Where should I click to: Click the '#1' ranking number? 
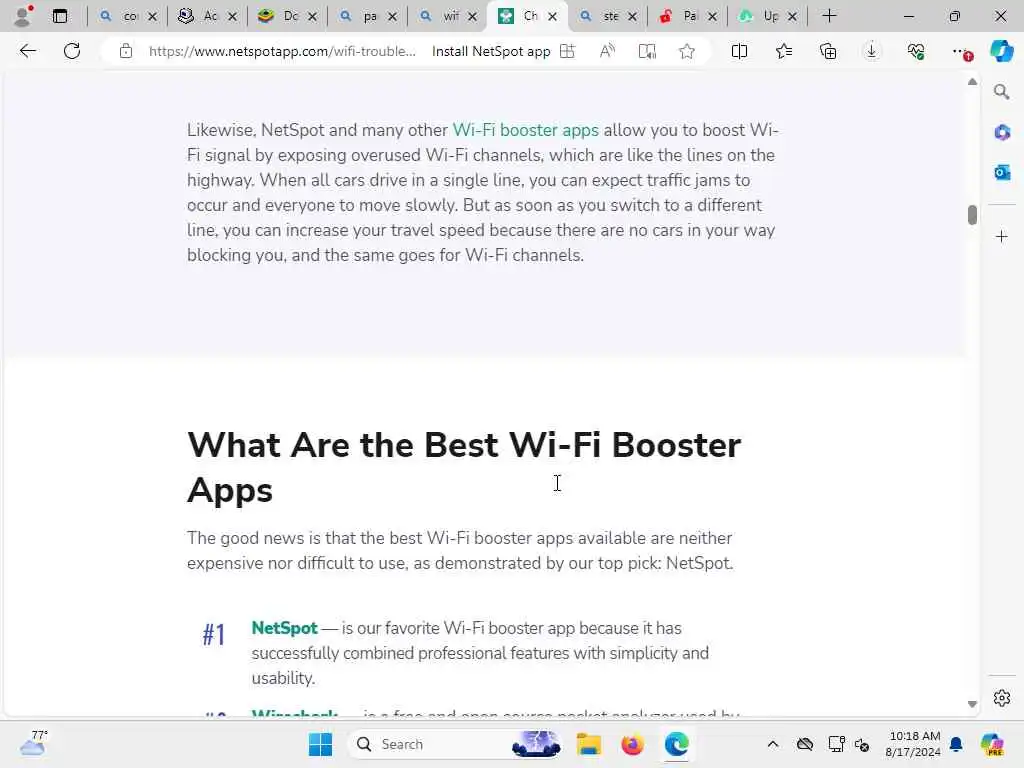(214, 634)
